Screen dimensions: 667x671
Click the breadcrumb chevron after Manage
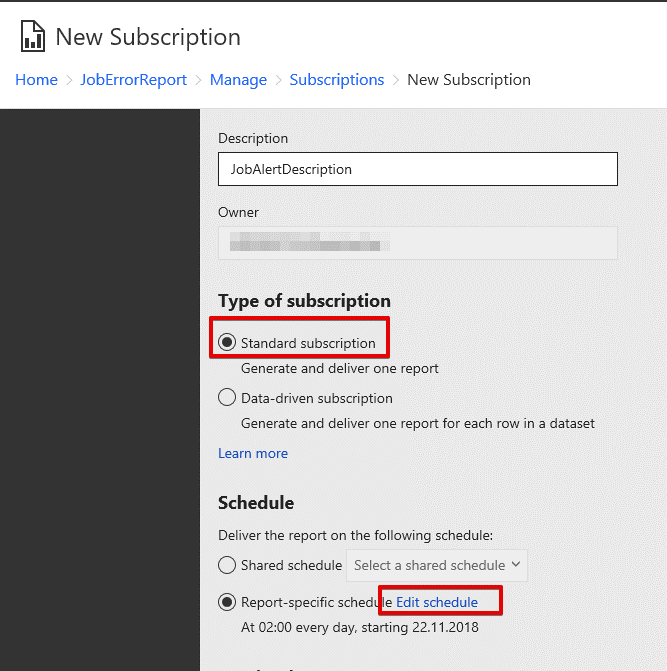tap(278, 80)
